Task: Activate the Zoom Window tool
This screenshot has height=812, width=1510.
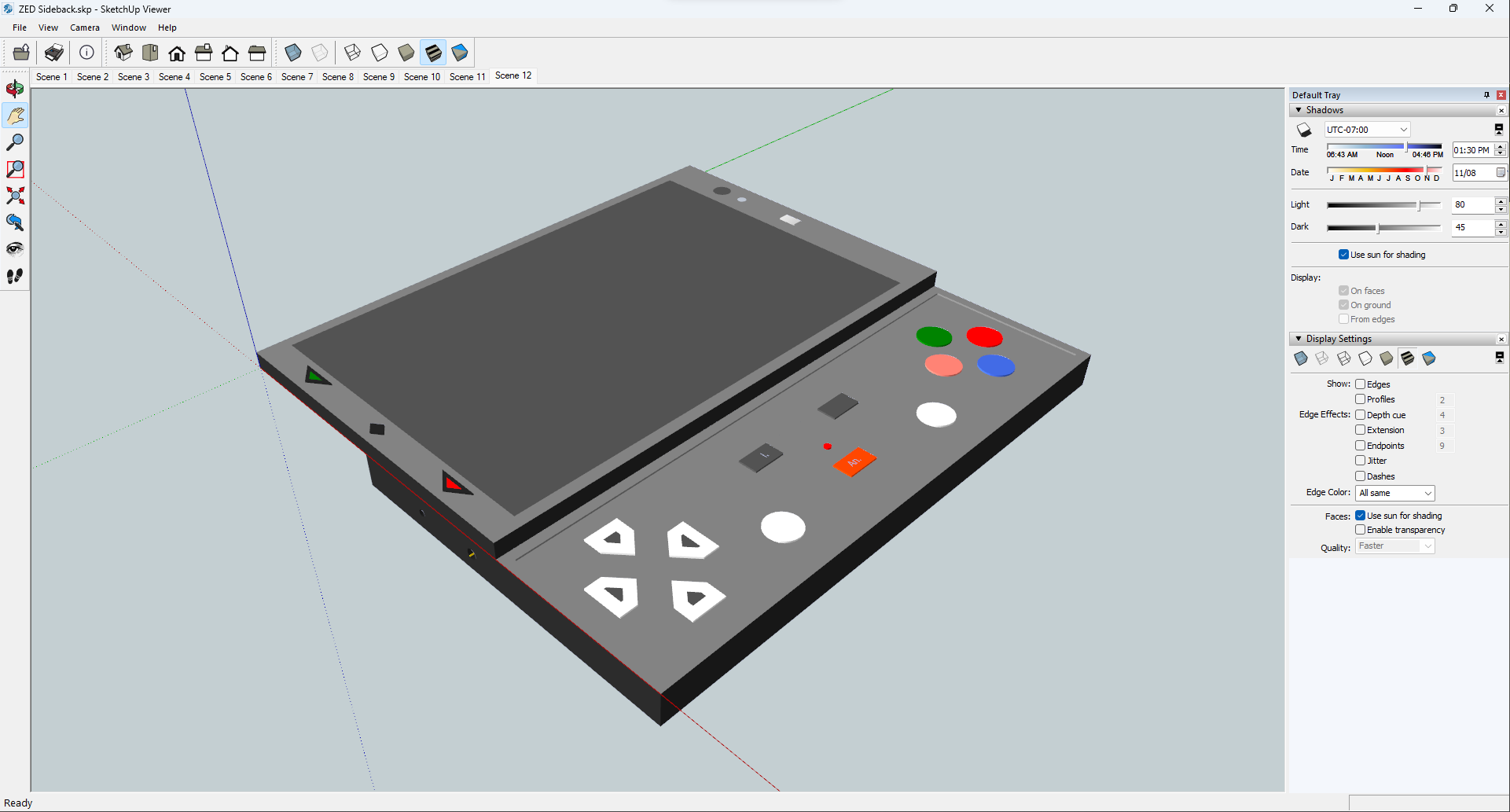Action: pyautogui.click(x=15, y=169)
